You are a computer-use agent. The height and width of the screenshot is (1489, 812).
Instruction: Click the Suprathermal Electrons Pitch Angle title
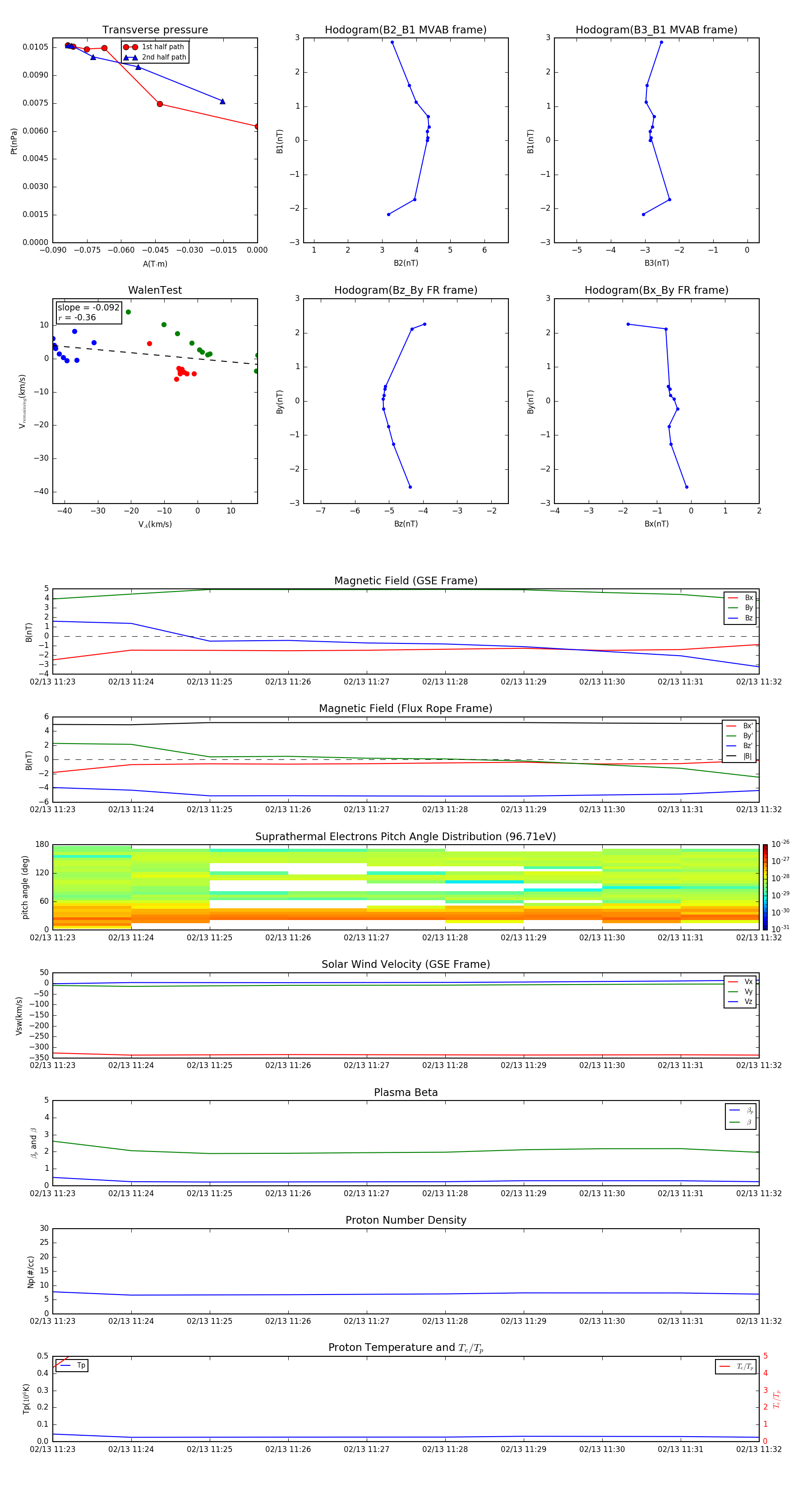pyautogui.click(x=406, y=837)
